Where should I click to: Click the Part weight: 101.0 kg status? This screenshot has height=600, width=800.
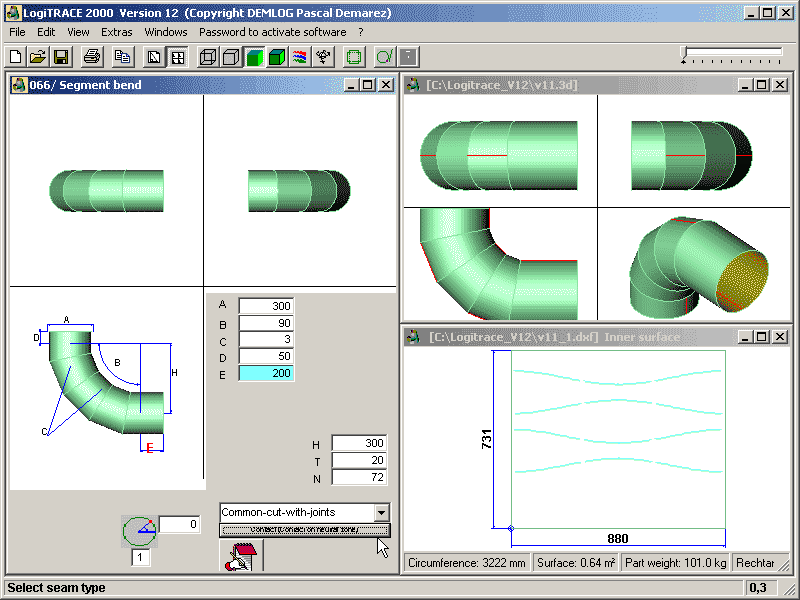tap(676, 563)
